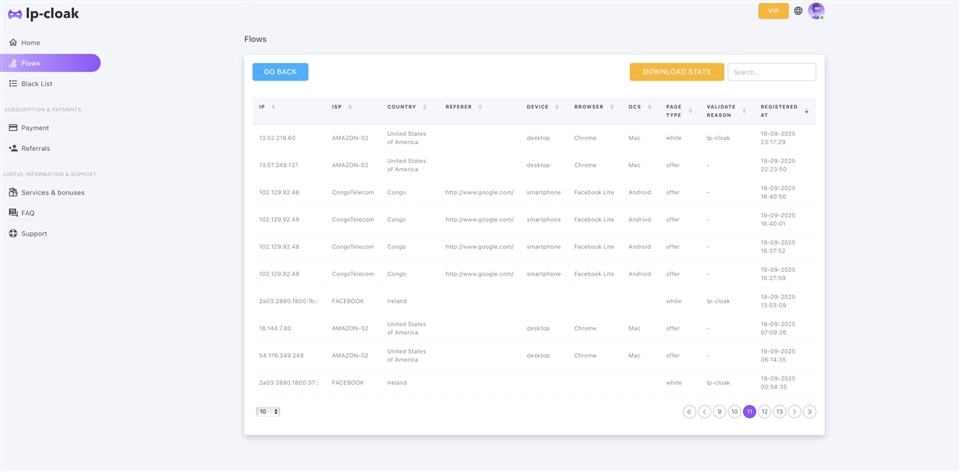This screenshot has height=472, width=960.
Task: Open the language globe icon
Action: (798, 11)
